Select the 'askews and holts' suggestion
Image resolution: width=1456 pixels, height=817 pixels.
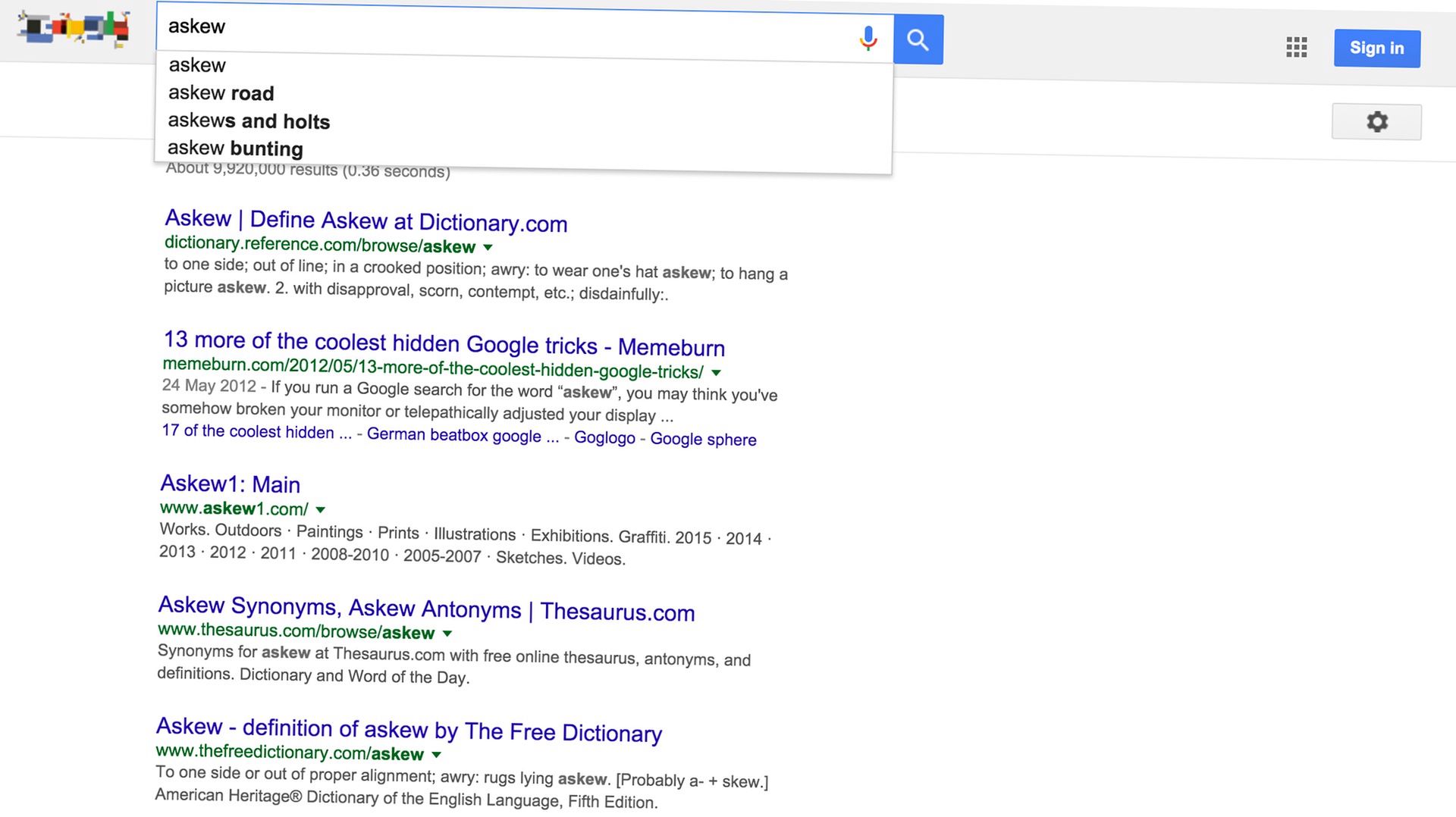pyautogui.click(x=249, y=121)
